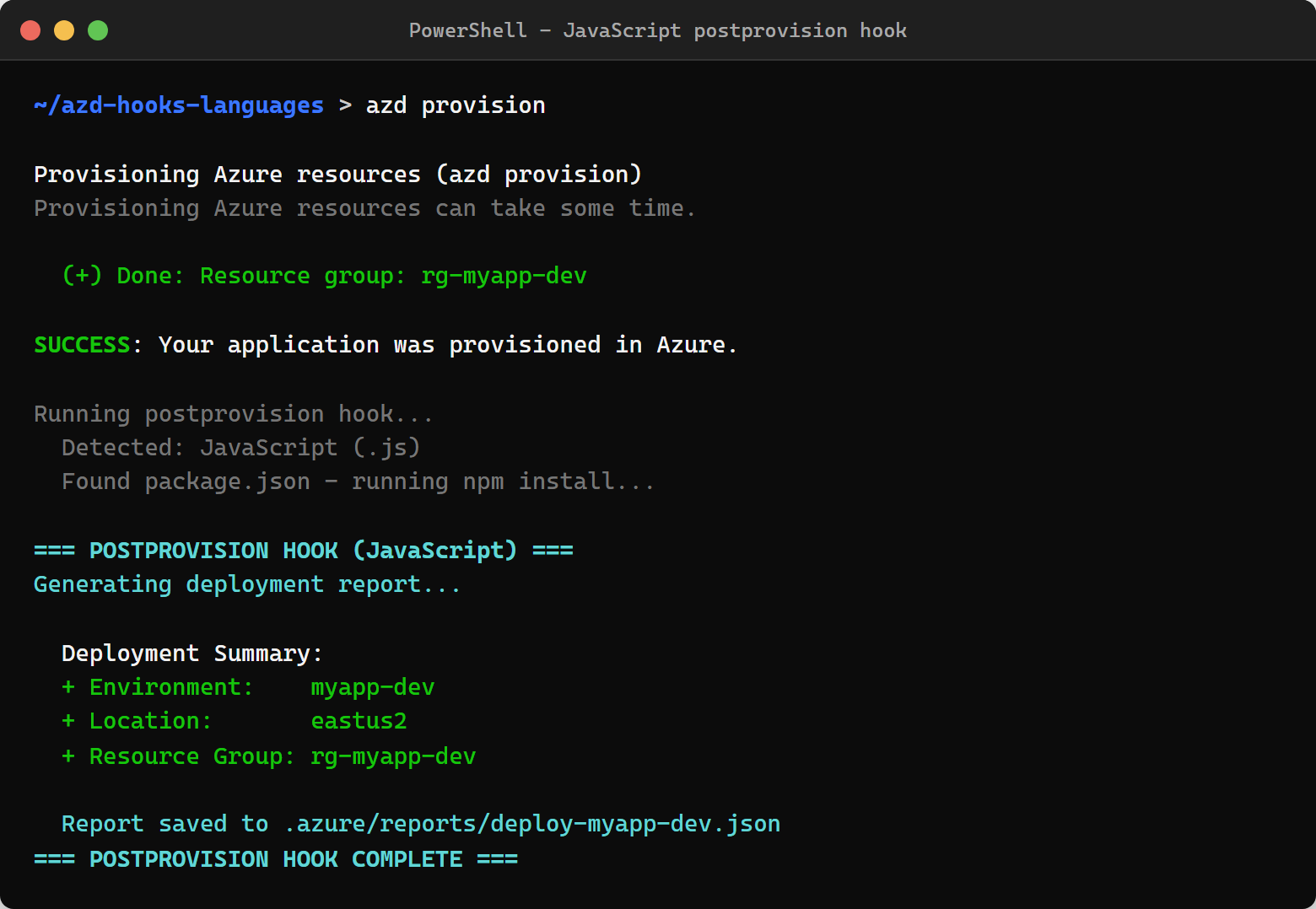Click the Generating deployment report line
The image size is (1316, 909).
(x=246, y=584)
